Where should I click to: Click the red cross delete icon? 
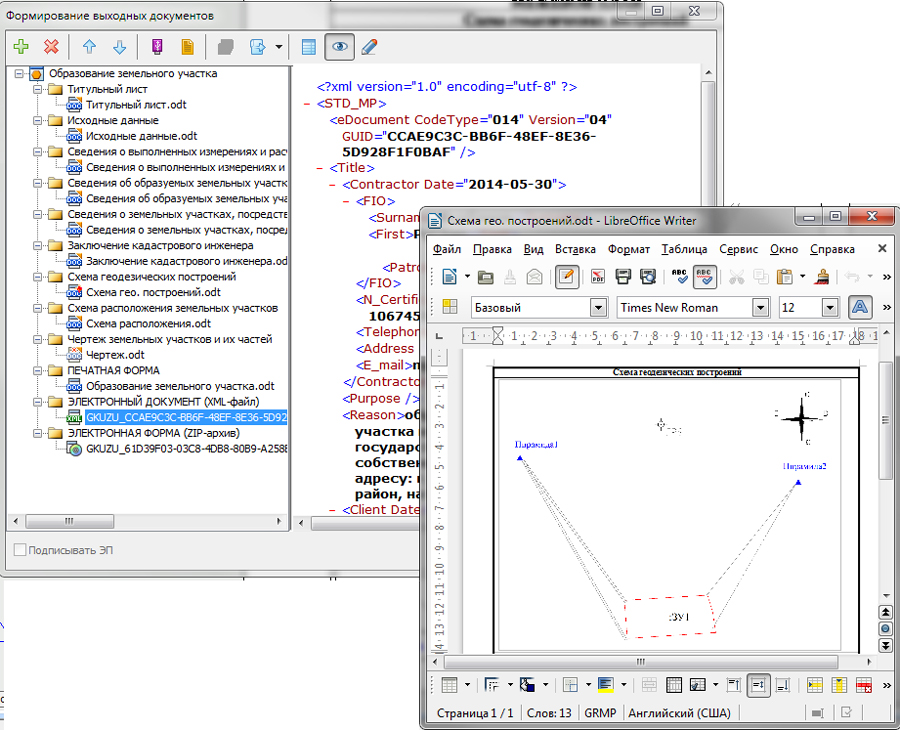coord(51,47)
